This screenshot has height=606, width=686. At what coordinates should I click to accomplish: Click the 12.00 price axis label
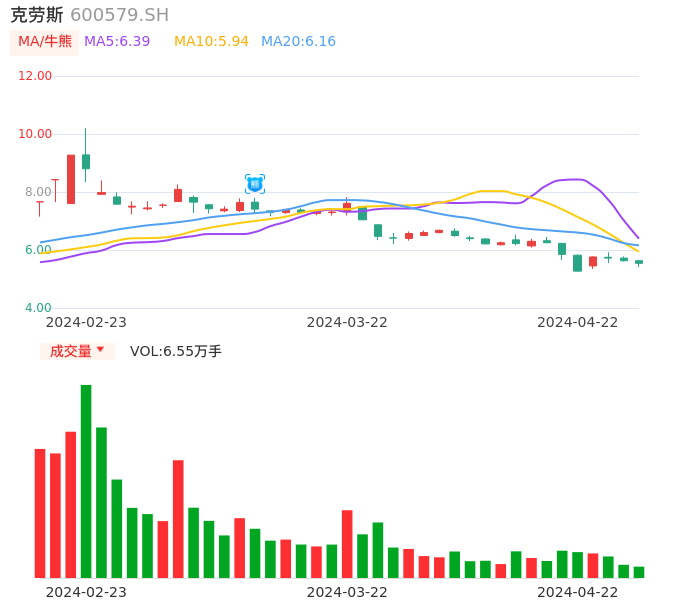click(x=35, y=76)
